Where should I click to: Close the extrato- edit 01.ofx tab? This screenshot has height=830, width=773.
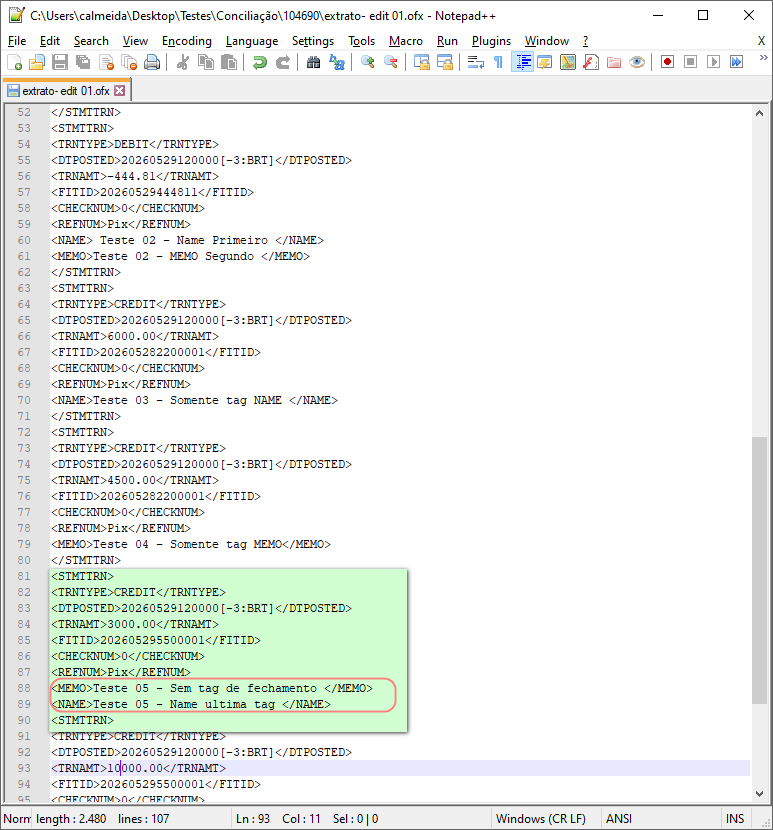[120, 91]
